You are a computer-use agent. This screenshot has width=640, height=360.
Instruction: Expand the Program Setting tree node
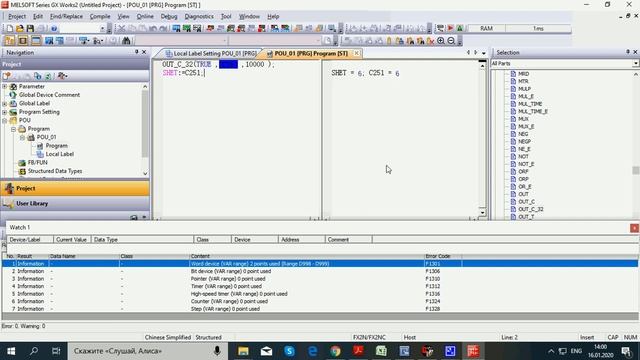click(x=4, y=112)
